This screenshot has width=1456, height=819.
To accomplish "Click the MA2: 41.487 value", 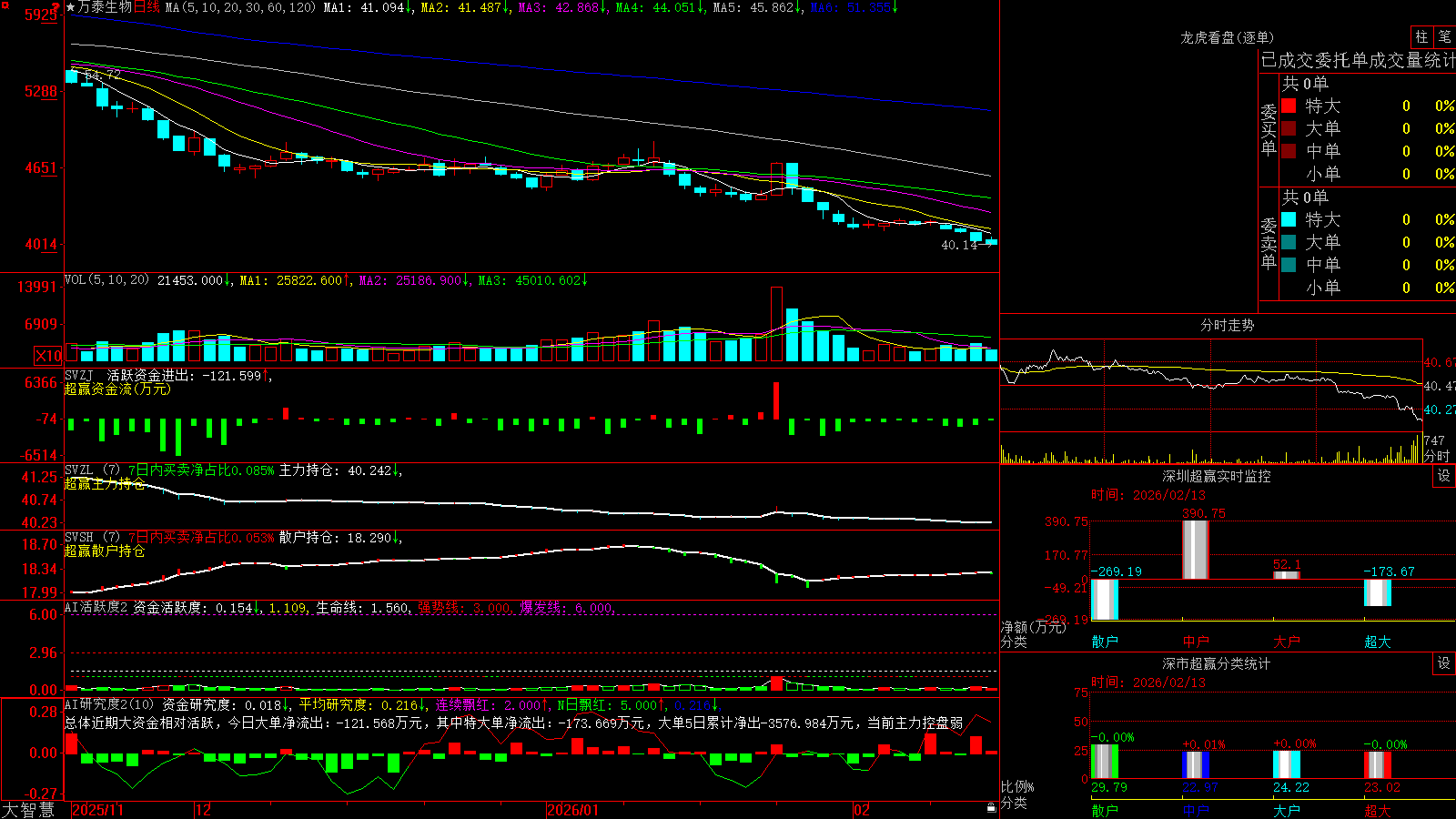I will pyautogui.click(x=465, y=7).
